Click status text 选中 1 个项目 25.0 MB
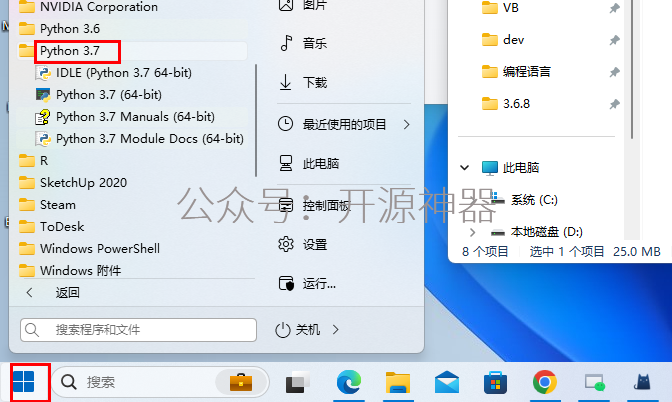Image resolution: width=672 pixels, height=402 pixels. [x=595, y=252]
